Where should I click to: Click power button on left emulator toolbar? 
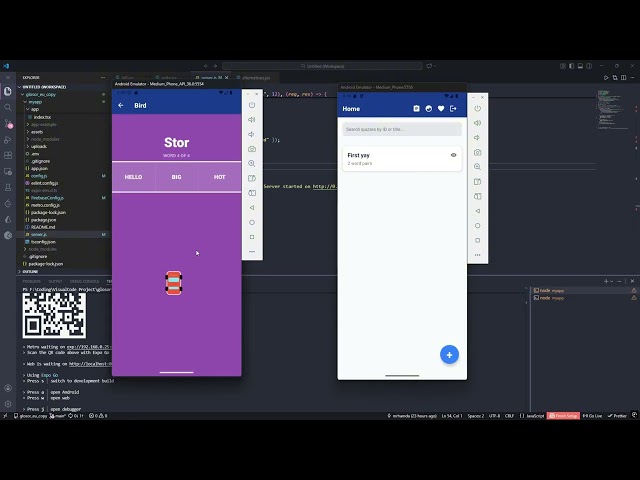(x=252, y=105)
